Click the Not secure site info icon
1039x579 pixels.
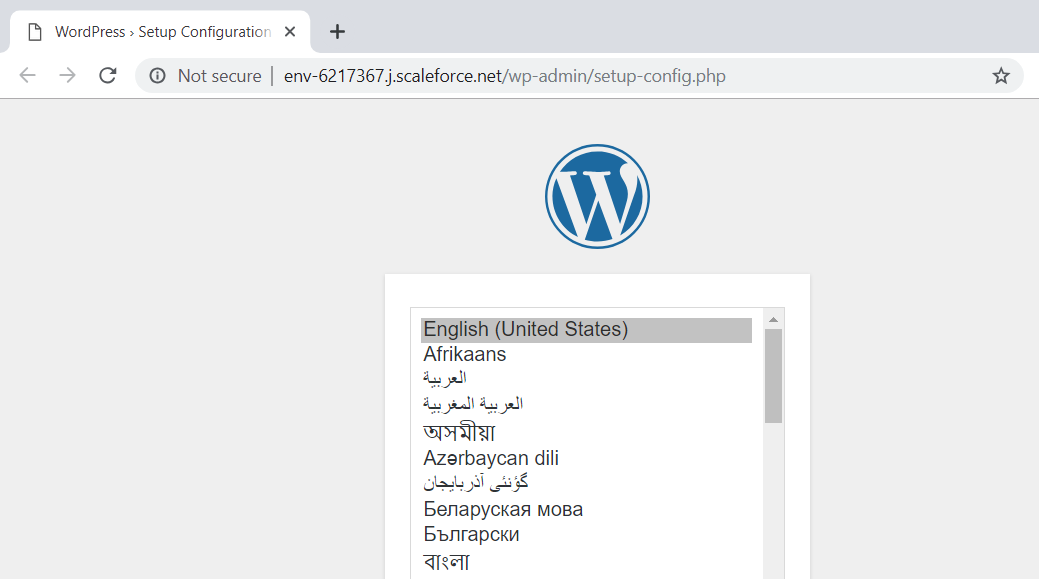157,76
